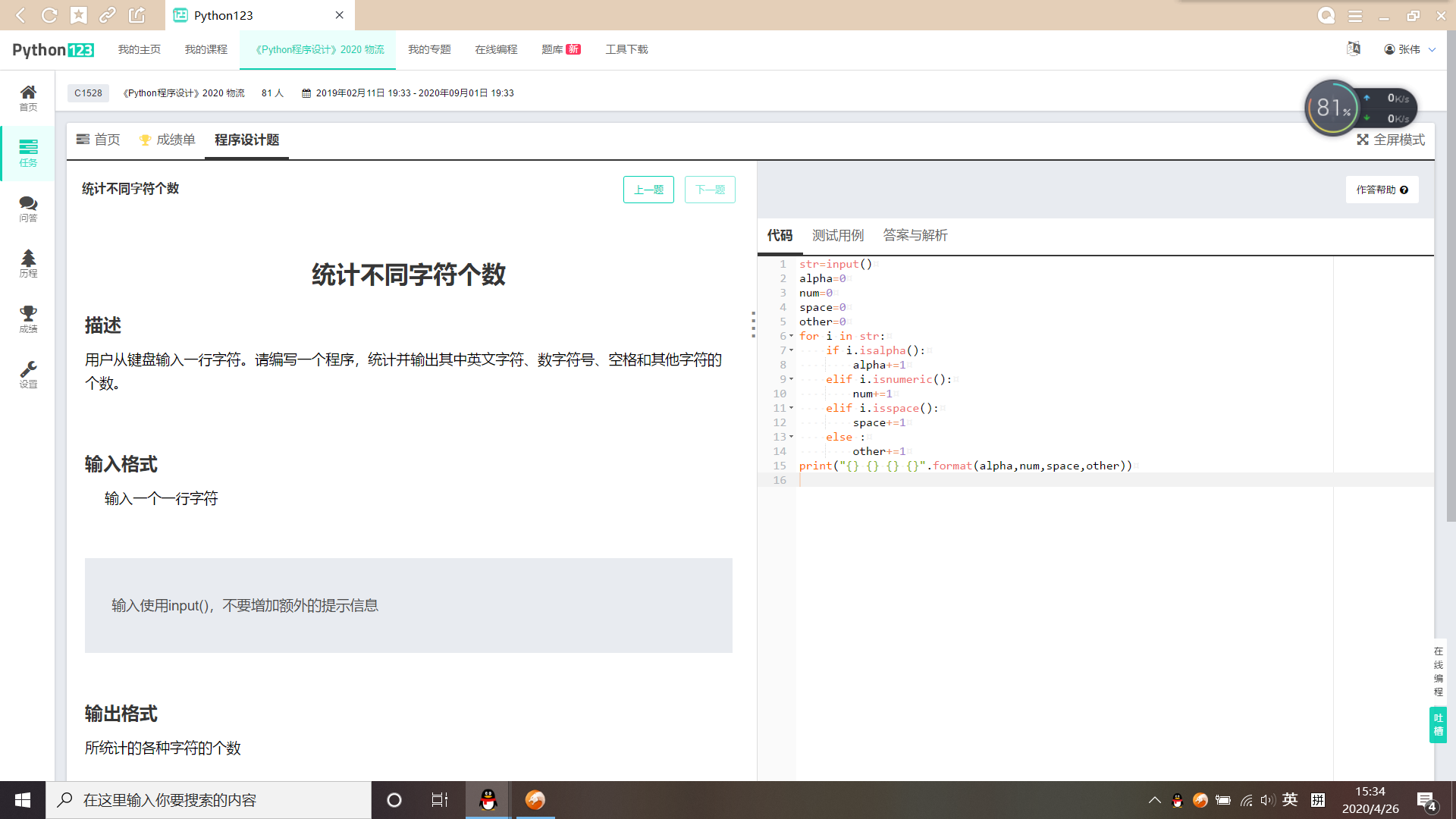Open the 成绩 trophy sidebar icon

click(28, 318)
